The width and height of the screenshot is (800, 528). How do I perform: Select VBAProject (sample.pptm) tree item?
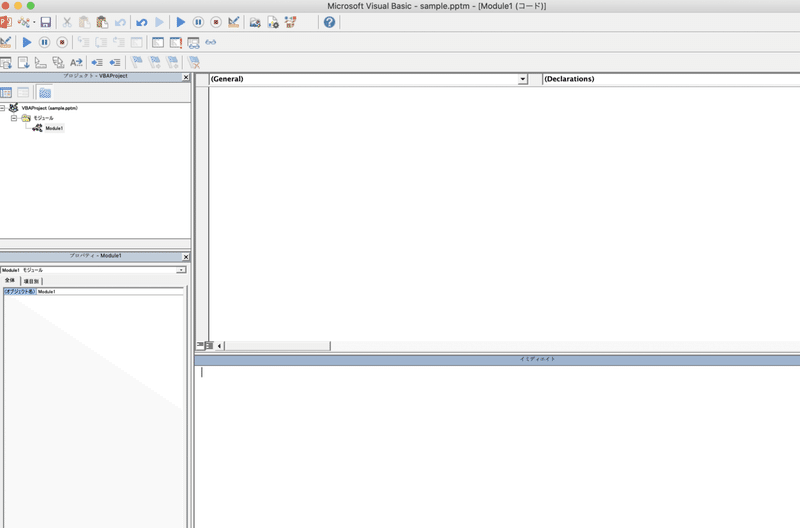point(49,108)
